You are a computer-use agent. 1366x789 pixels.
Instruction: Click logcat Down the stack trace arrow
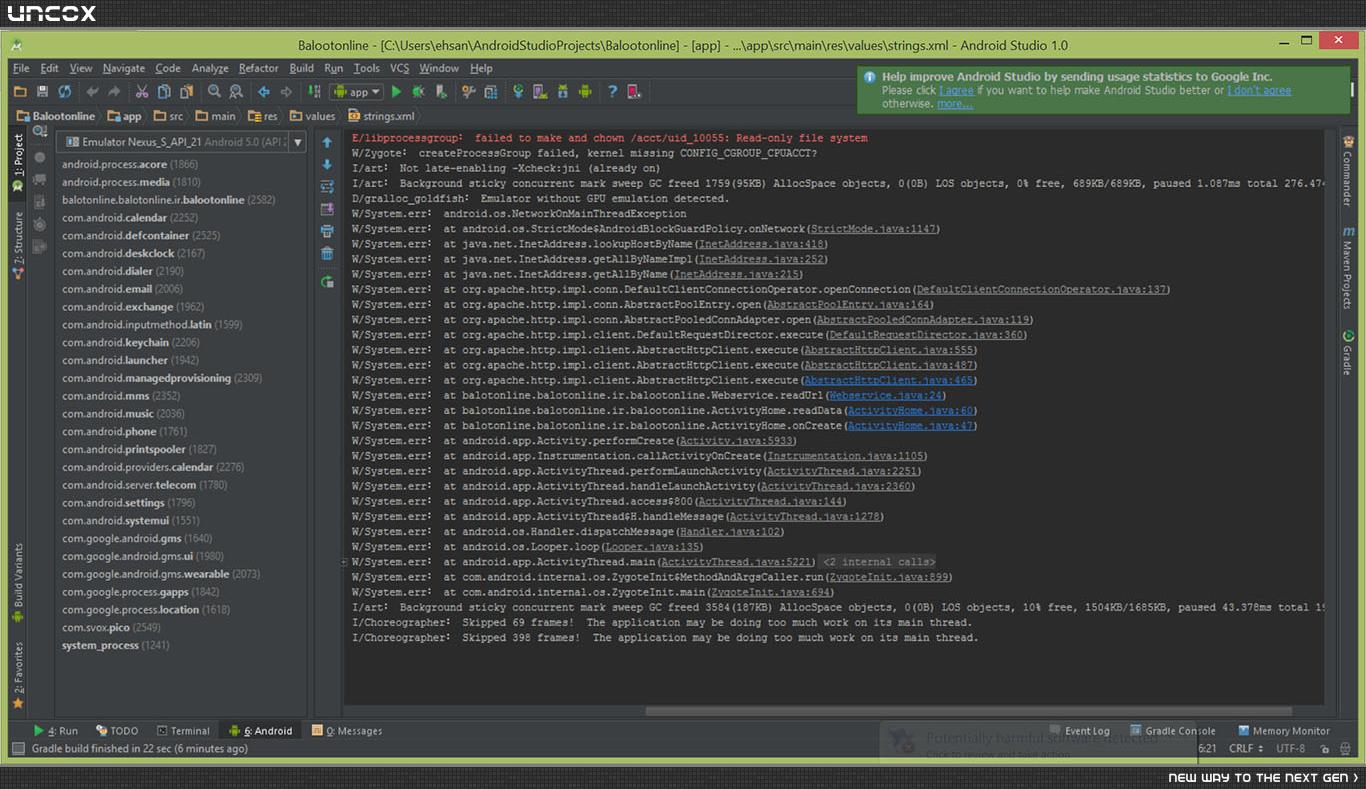click(x=327, y=165)
